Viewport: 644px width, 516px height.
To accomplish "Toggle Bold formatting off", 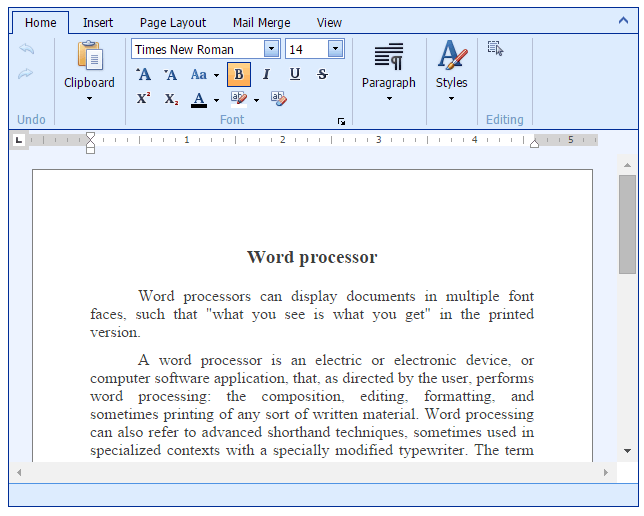I will click(x=239, y=74).
